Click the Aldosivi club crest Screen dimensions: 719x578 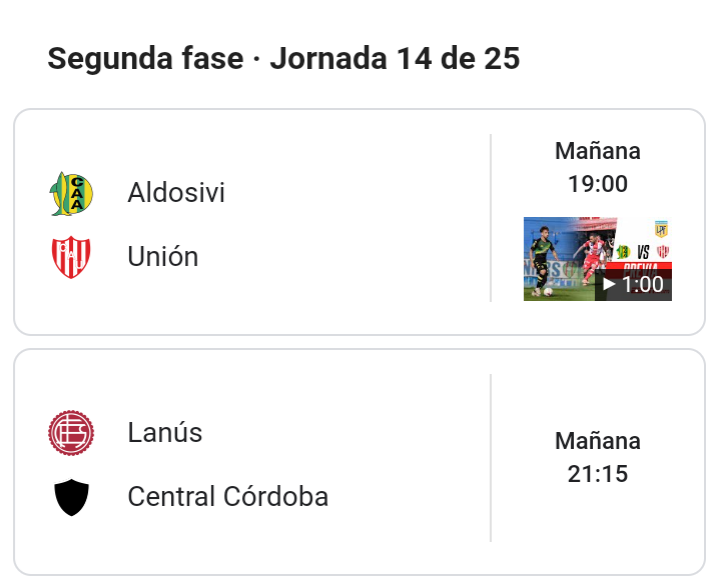pyautogui.click(x=71, y=193)
